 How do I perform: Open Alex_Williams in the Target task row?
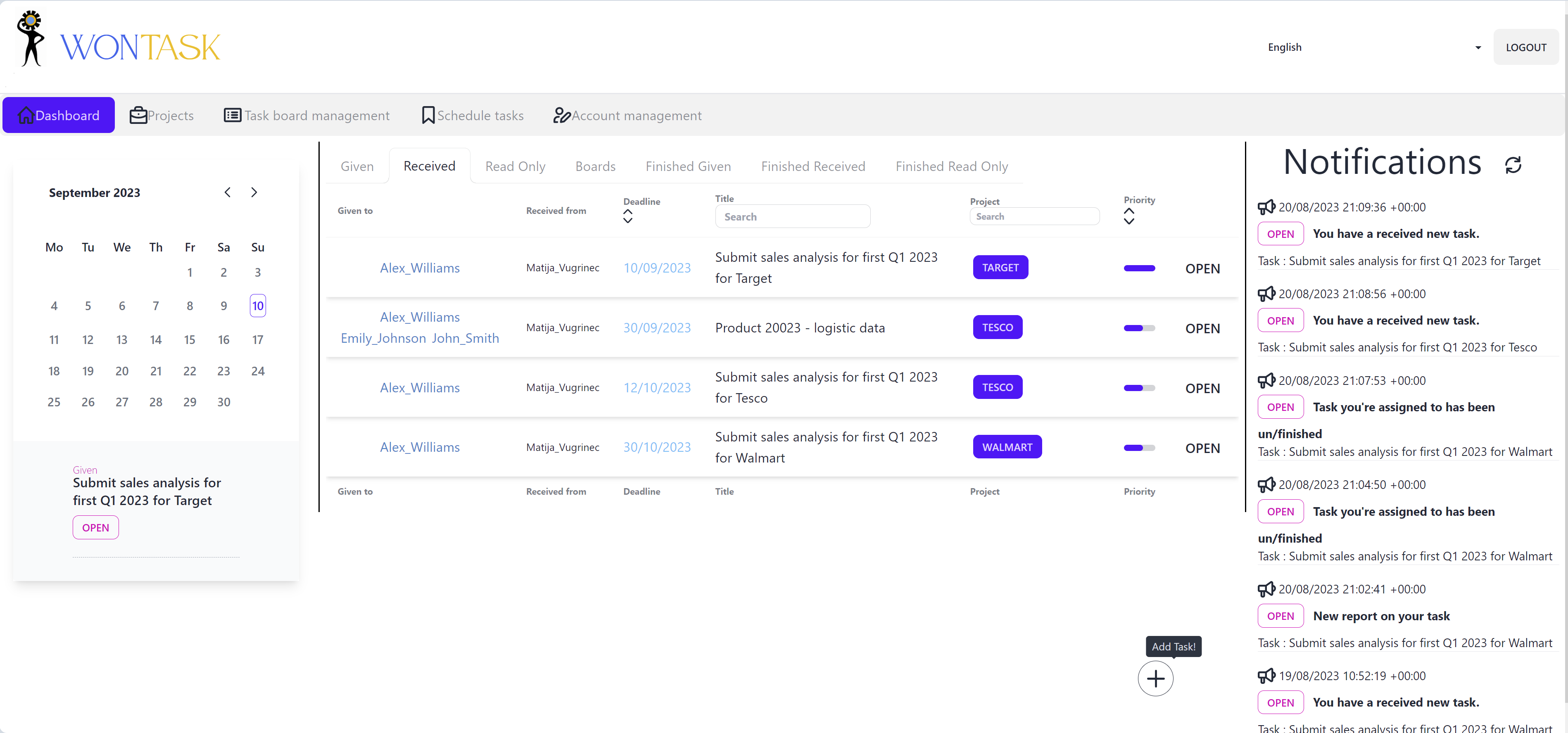419,268
